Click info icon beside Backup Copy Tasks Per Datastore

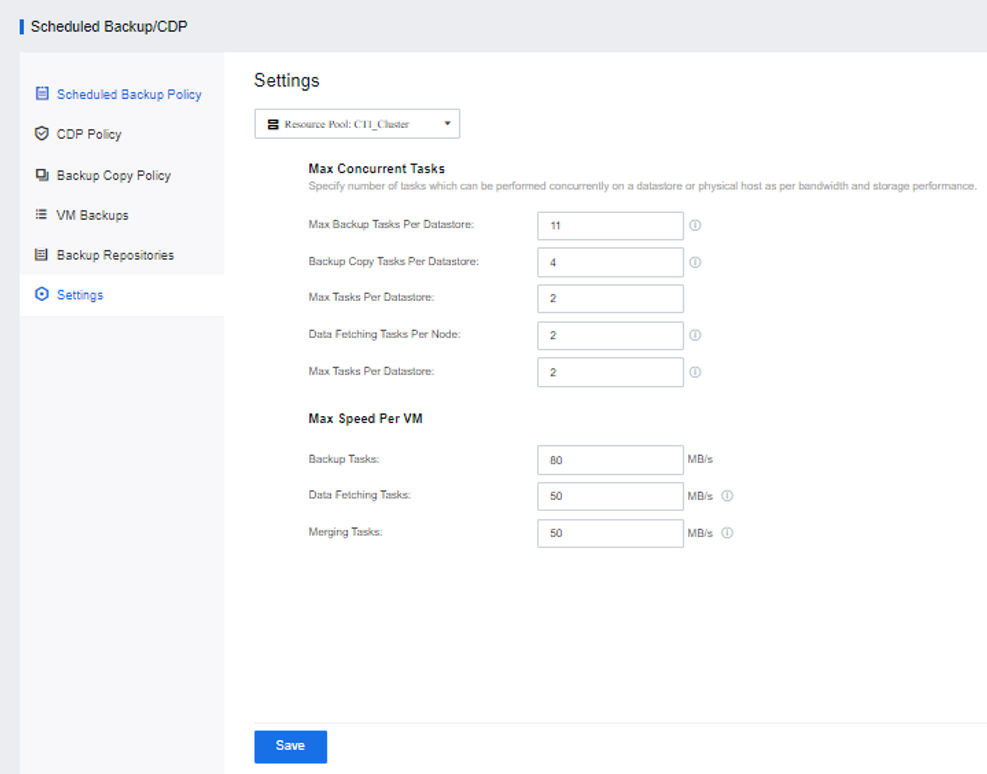point(695,262)
